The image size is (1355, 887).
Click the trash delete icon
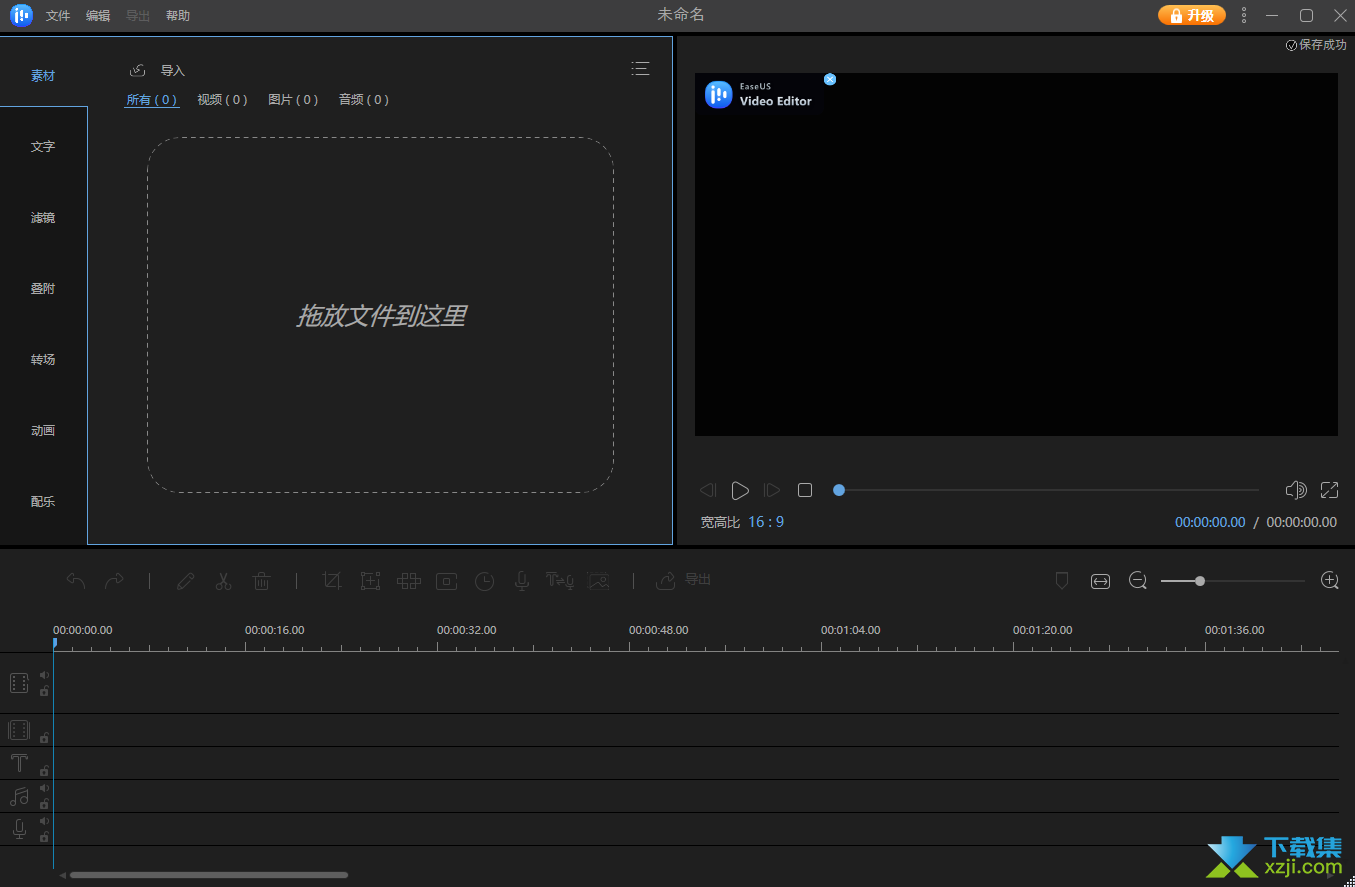click(x=261, y=581)
